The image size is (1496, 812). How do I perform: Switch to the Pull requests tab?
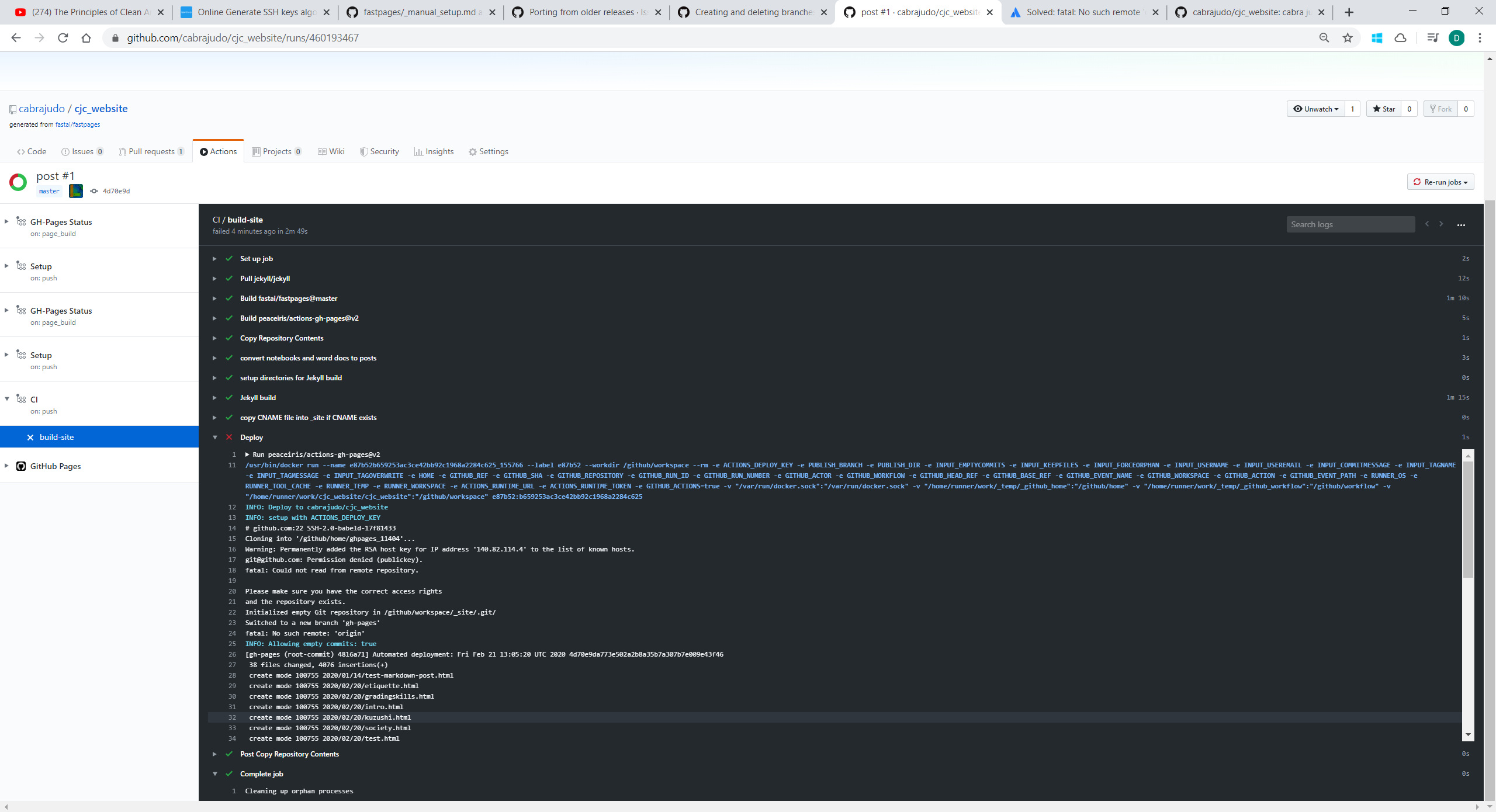click(151, 151)
